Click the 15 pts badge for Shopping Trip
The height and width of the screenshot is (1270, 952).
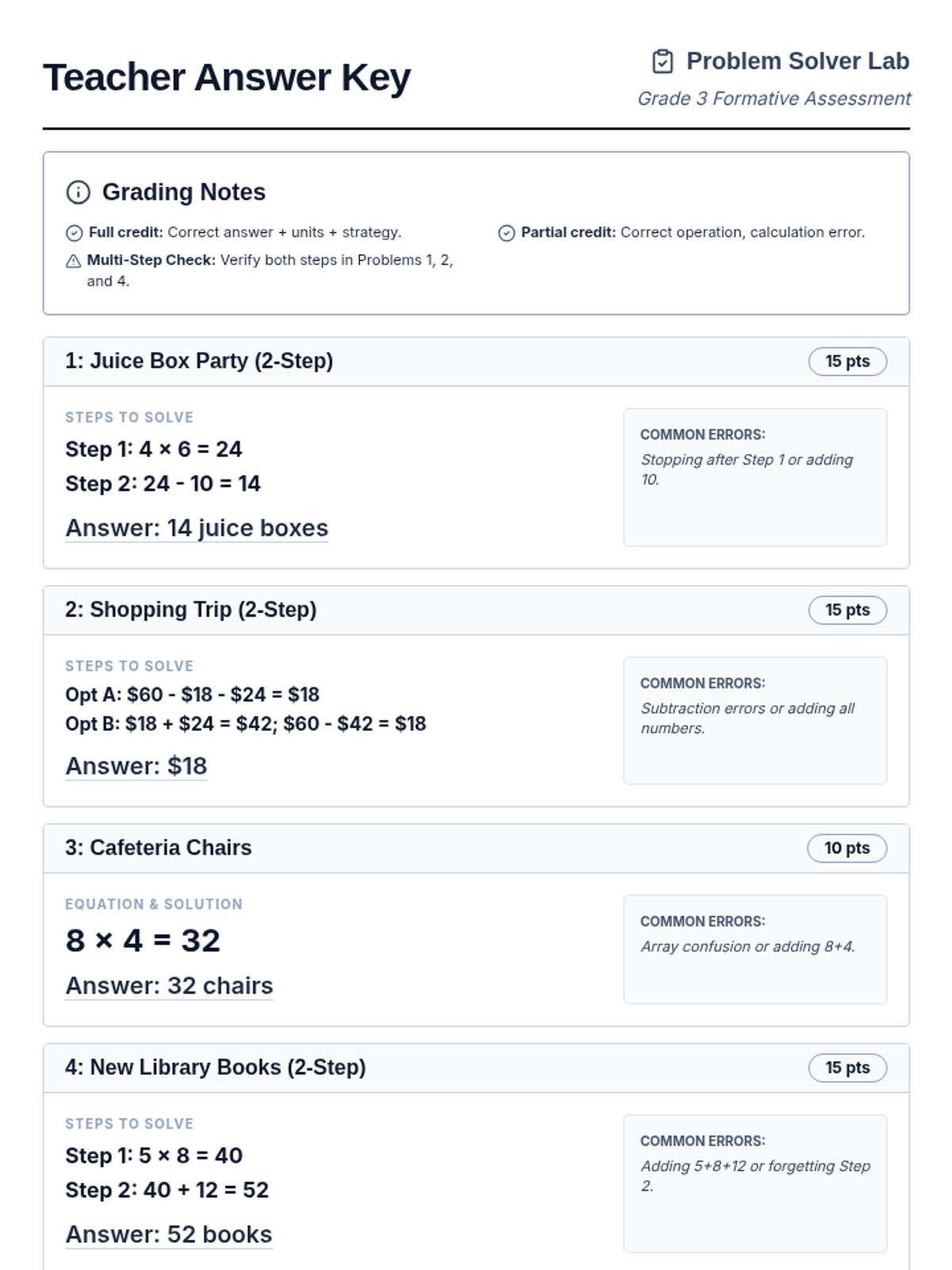[846, 610]
